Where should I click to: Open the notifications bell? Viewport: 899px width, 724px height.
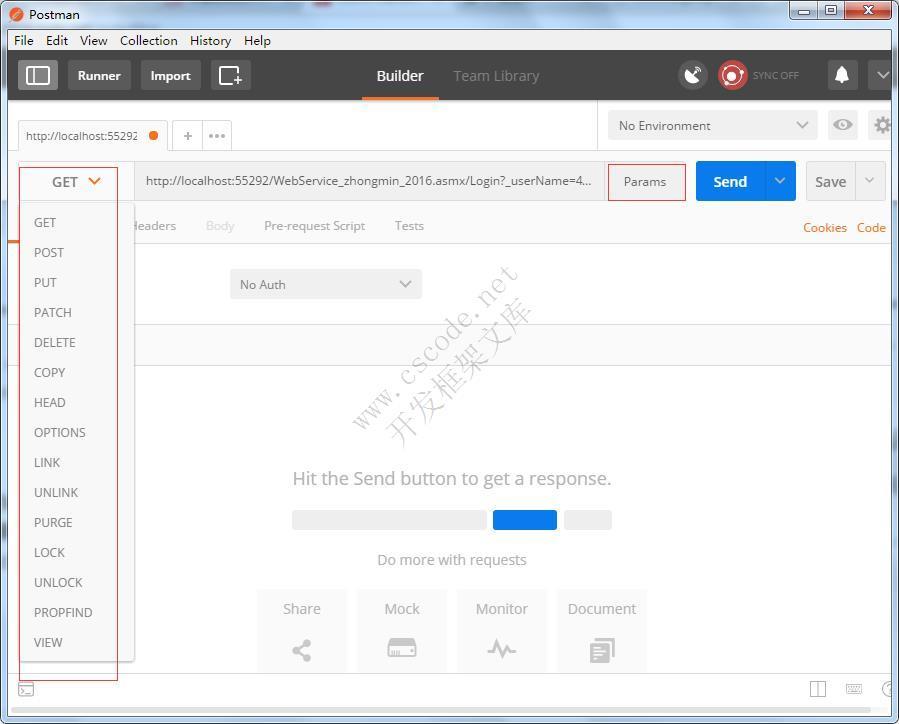pyautogui.click(x=842, y=75)
